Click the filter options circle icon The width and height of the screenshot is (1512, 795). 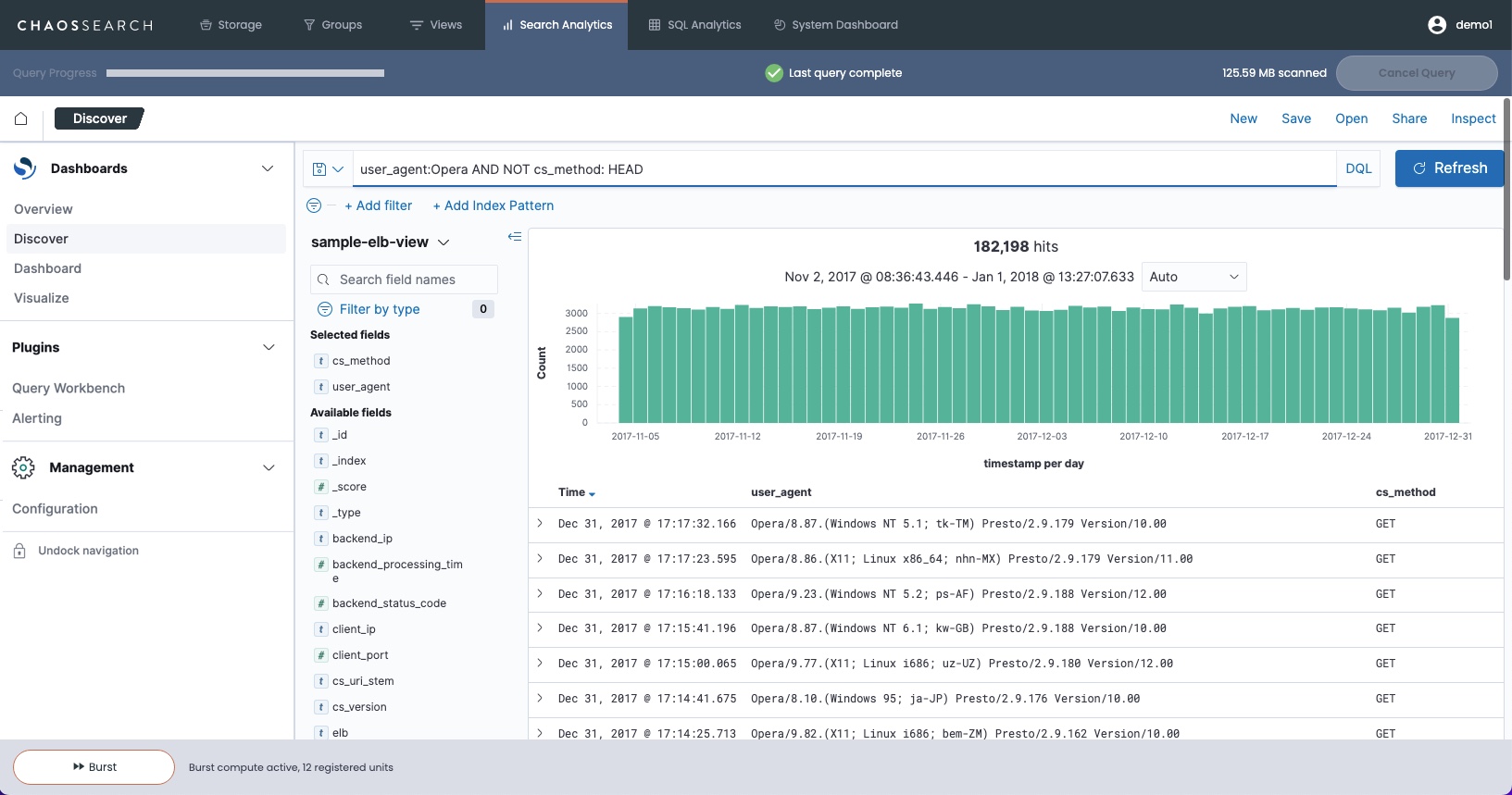point(314,205)
